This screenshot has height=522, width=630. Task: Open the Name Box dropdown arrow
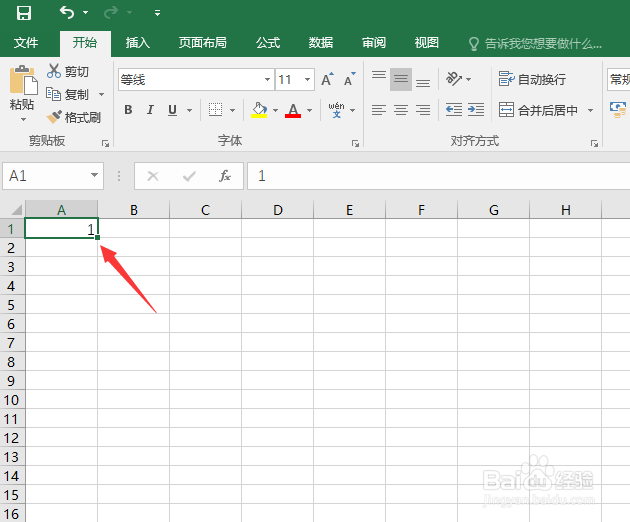(94, 175)
